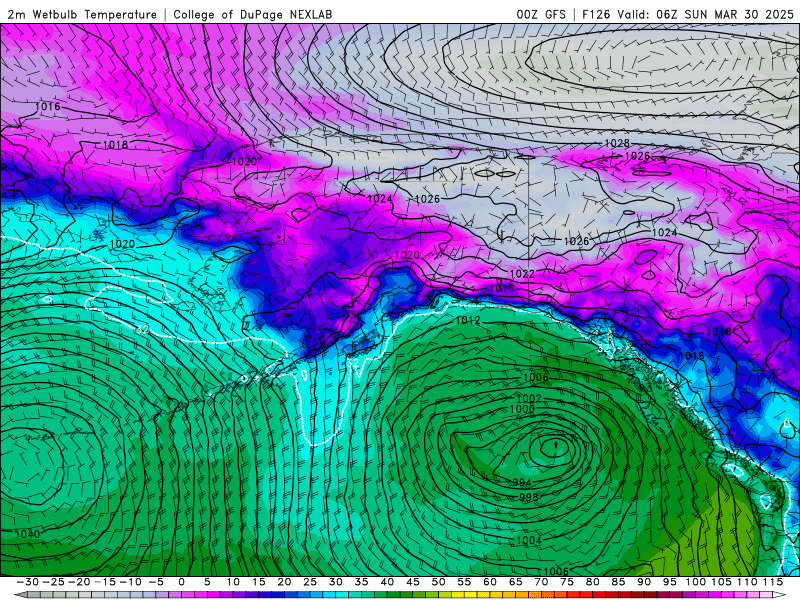Click the color bar label 25
Screen dimensions: 800x600
tap(310, 582)
